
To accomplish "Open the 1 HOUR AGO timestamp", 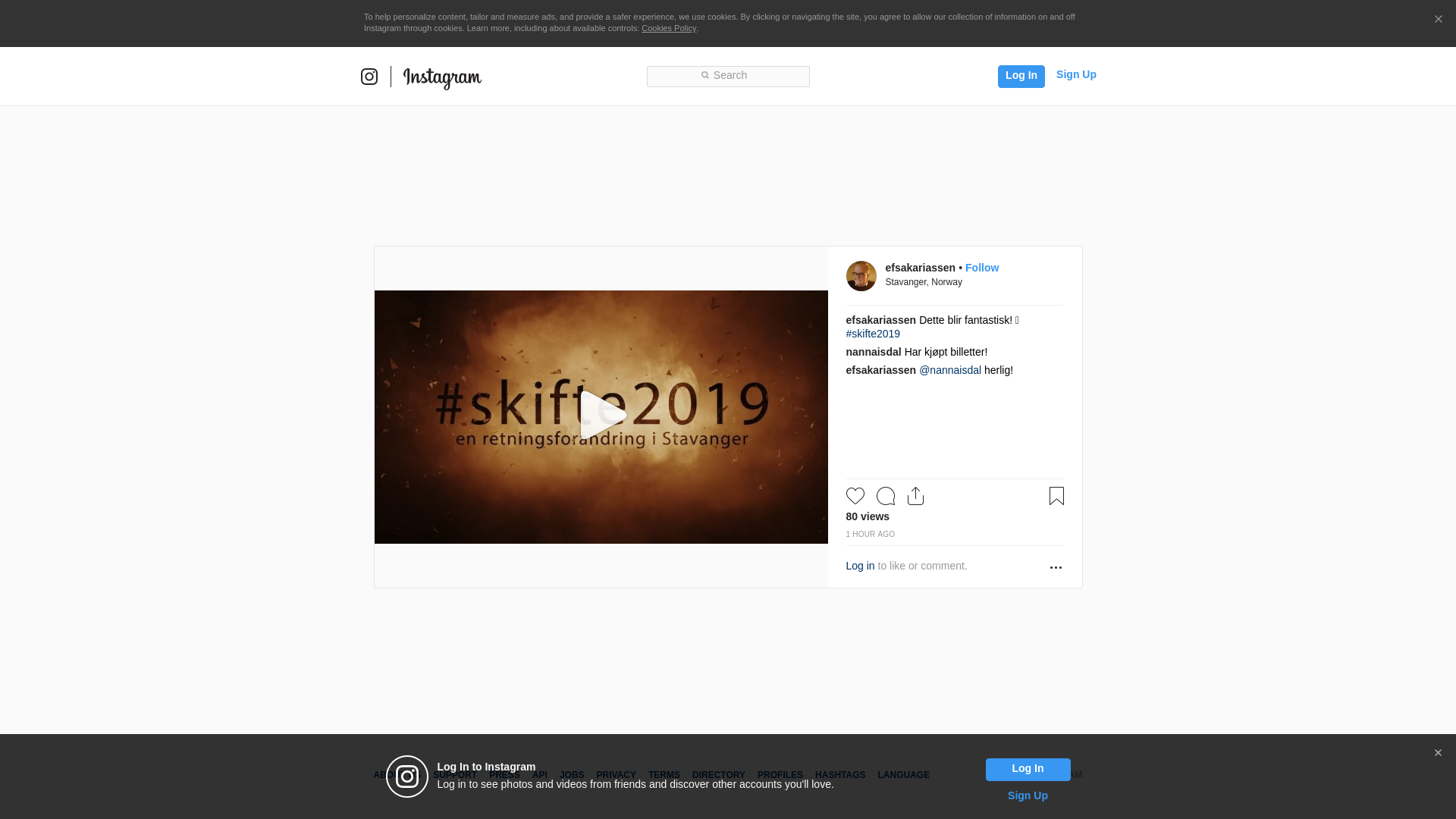I will pos(870,535).
